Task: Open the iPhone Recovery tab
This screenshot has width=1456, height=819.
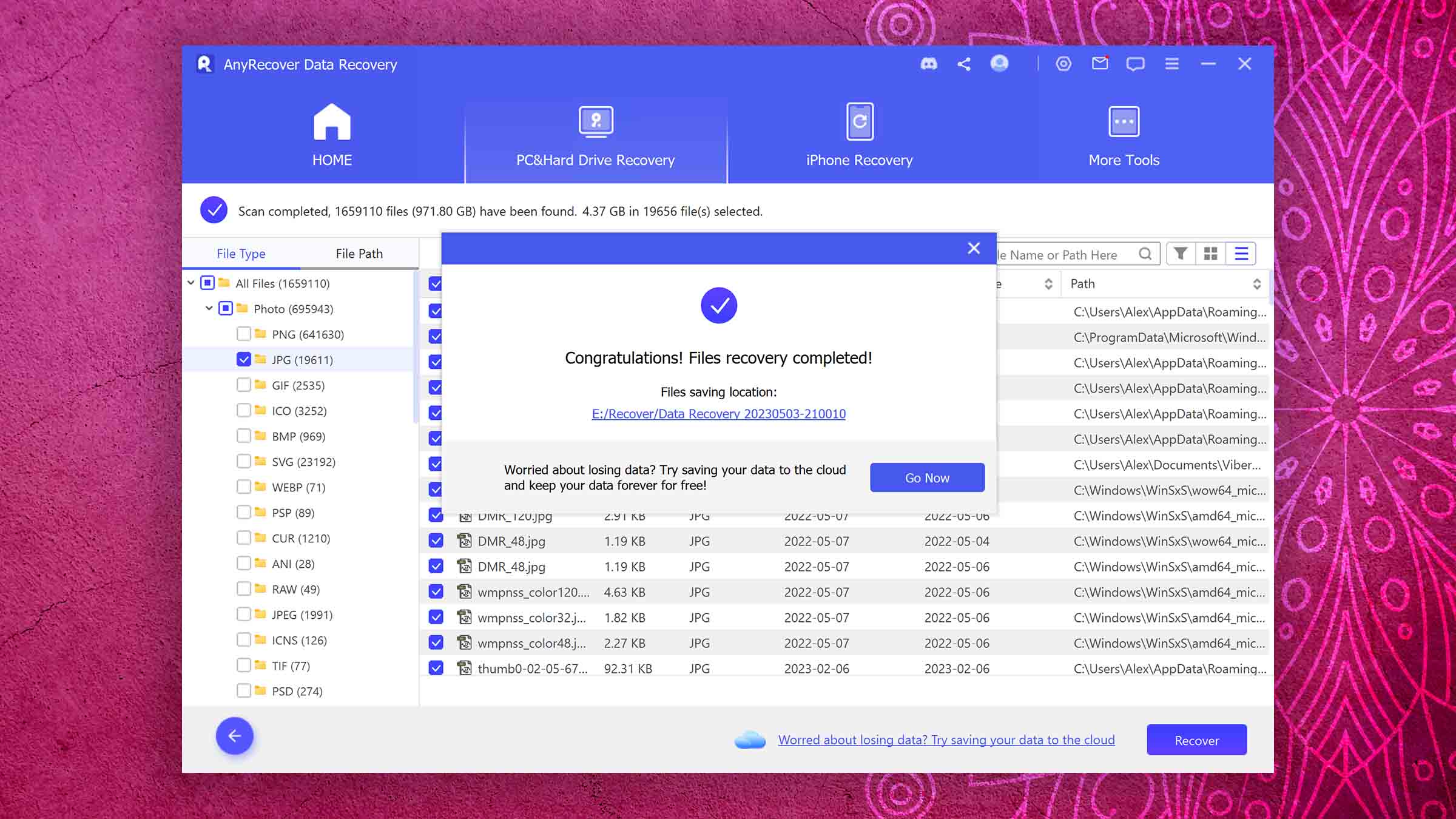Action: point(859,136)
